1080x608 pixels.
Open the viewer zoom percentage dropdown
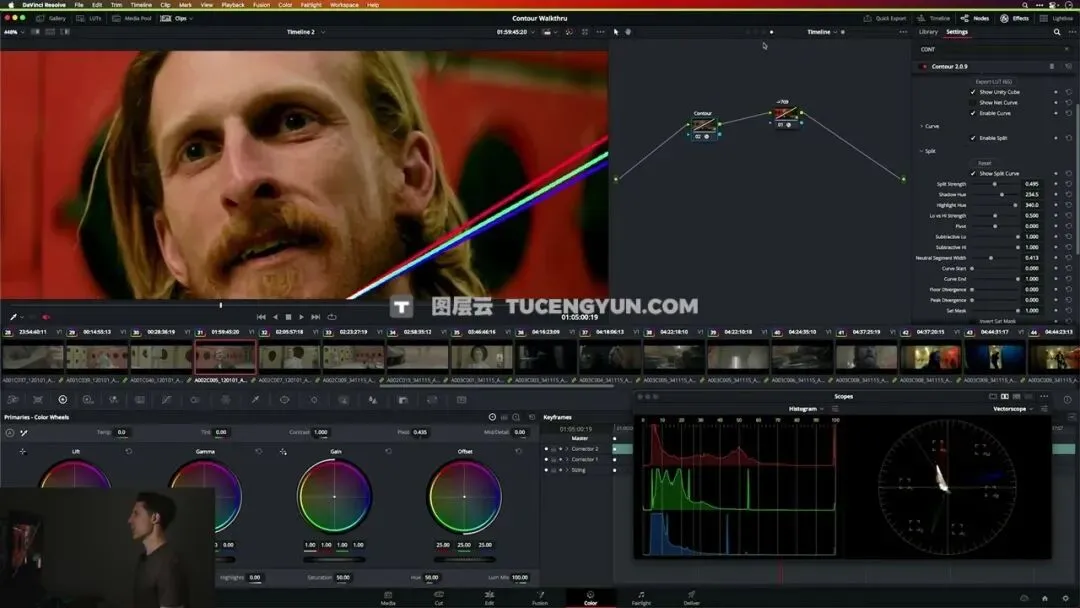pos(14,32)
